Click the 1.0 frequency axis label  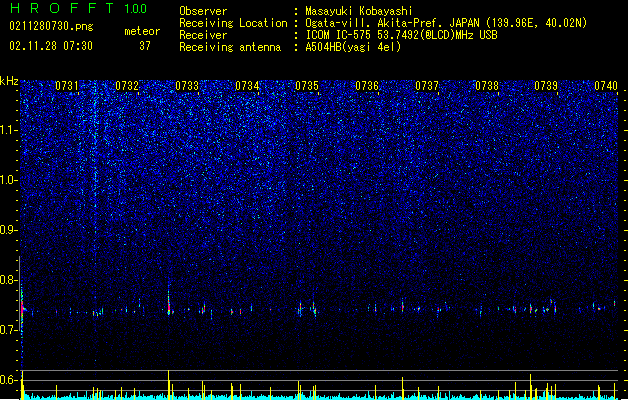pyautogui.click(x=9, y=180)
